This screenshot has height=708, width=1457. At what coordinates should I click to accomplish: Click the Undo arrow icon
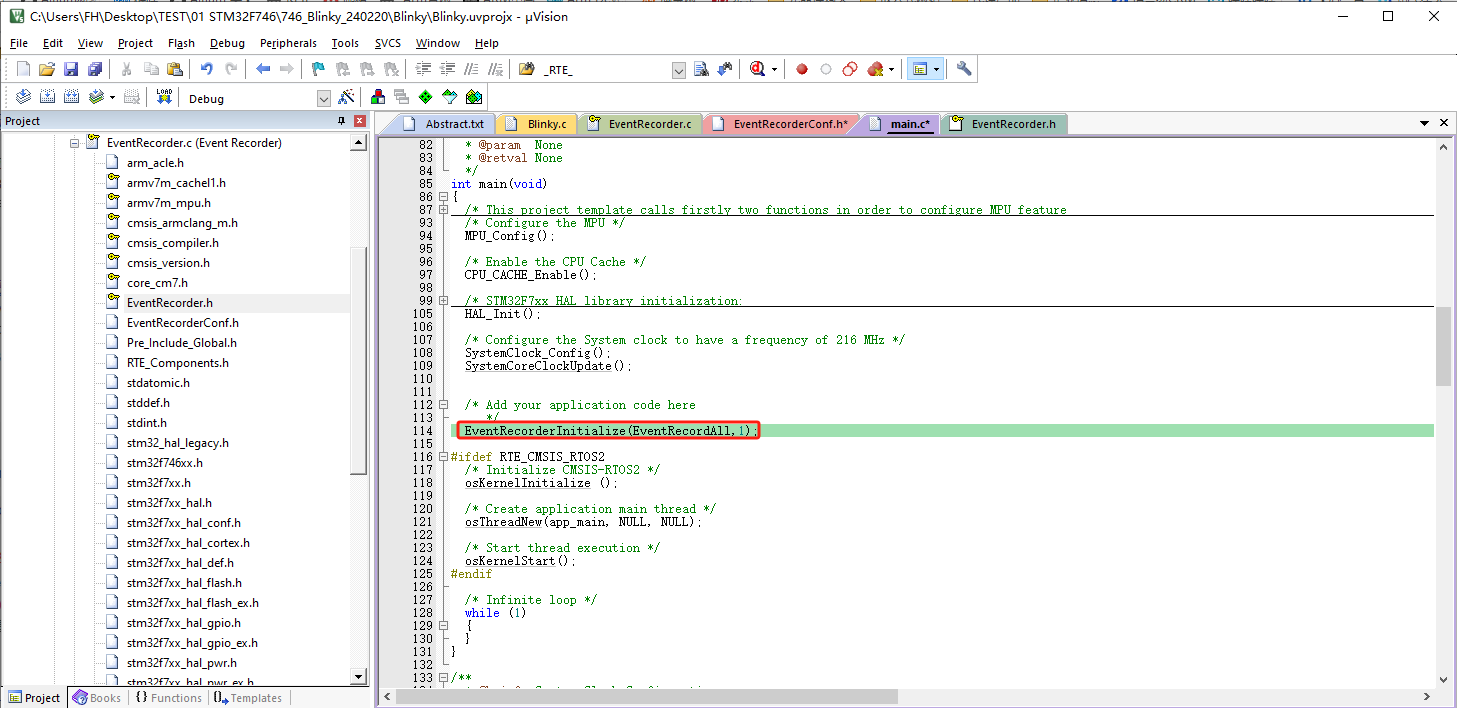[206, 69]
